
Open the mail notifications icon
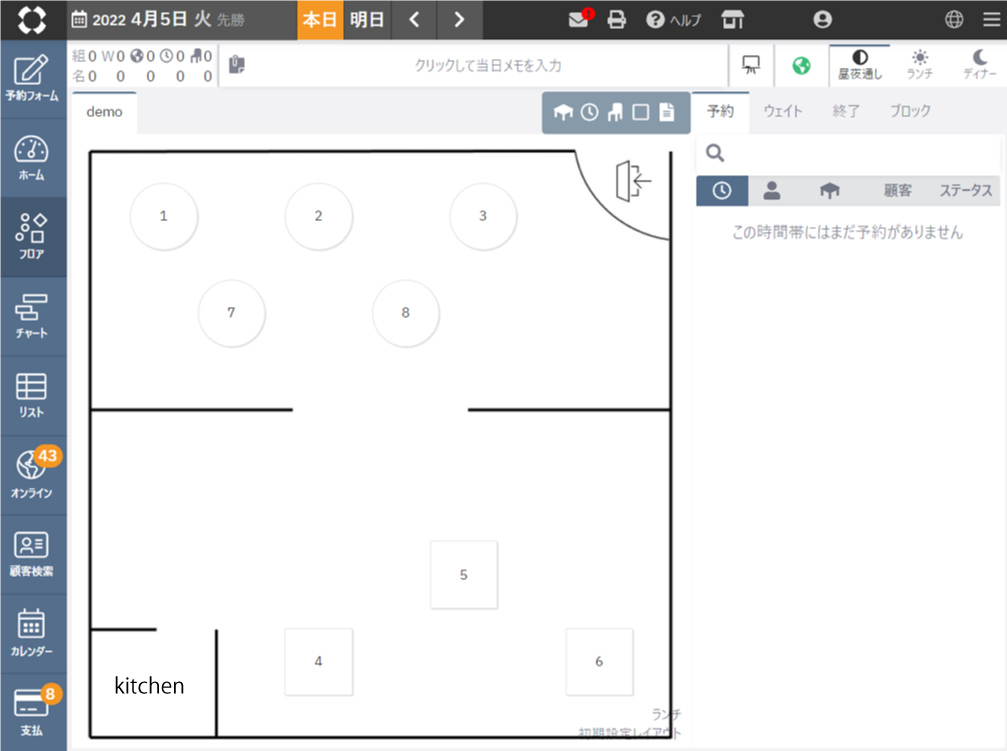pyautogui.click(x=579, y=19)
